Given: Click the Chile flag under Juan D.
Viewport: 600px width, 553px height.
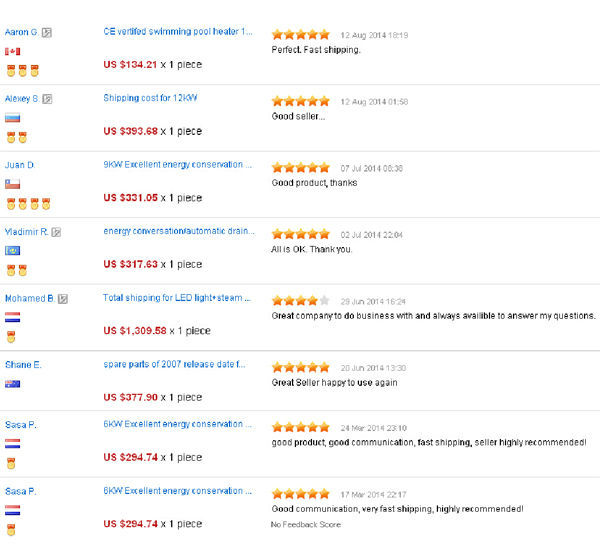Looking at the screenshot, I should [13, 184].
